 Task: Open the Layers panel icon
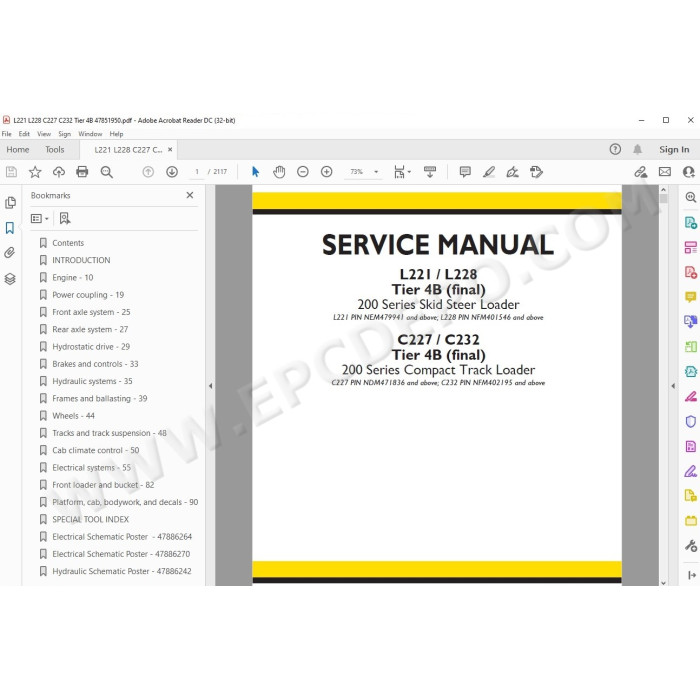(10, 279)
